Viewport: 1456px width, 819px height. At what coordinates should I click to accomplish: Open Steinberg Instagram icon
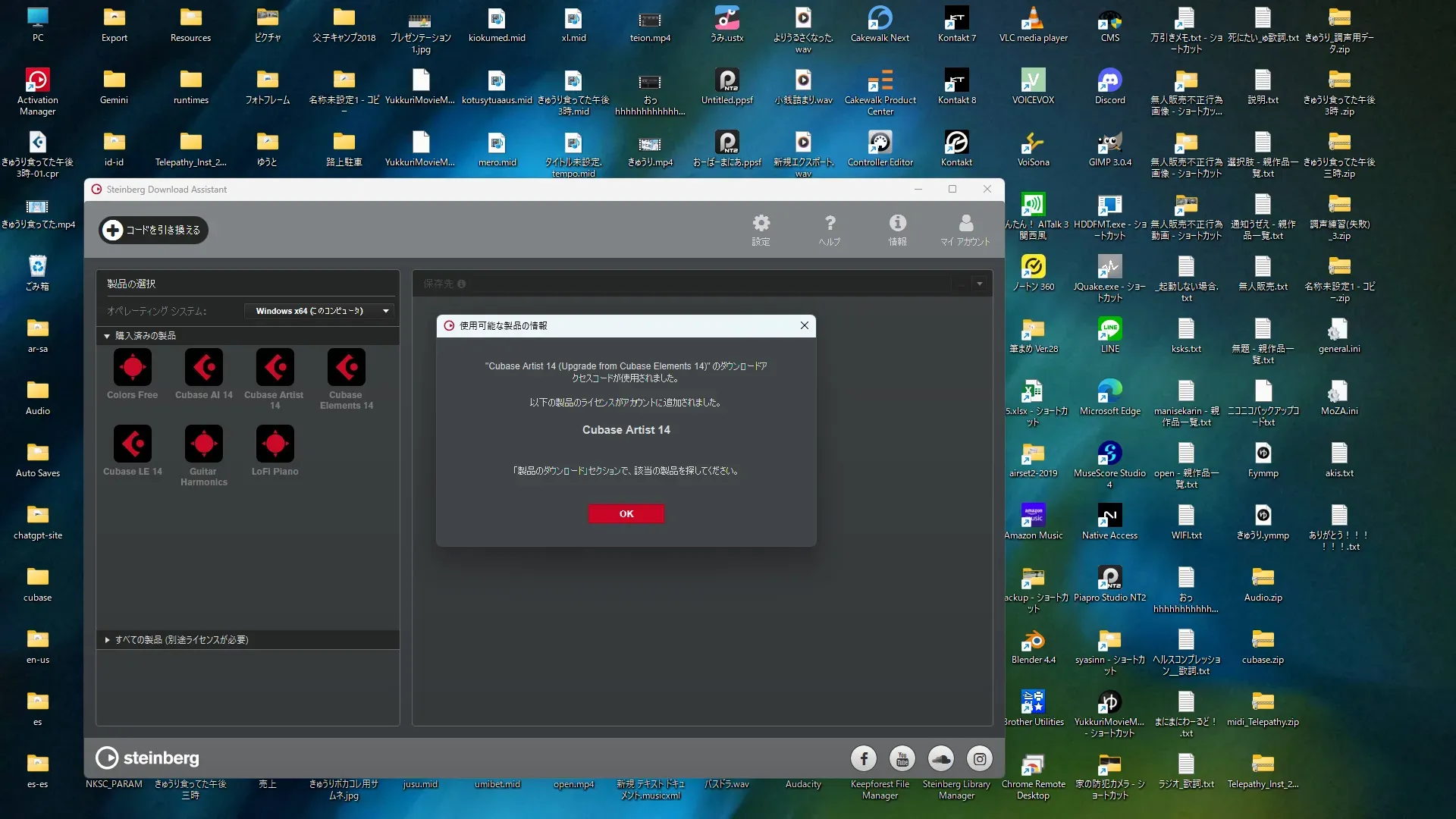980,758
